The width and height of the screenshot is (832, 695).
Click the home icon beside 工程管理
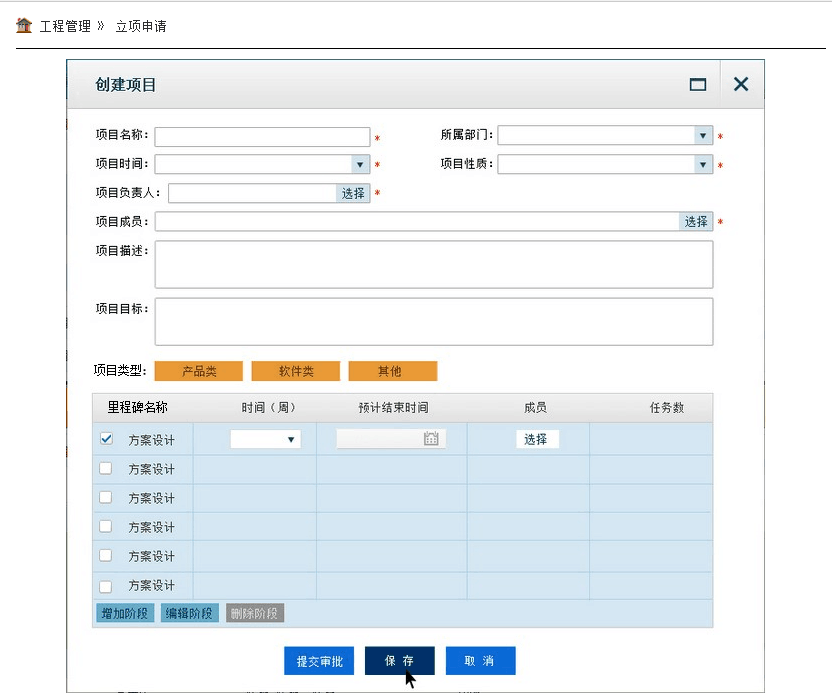pyautogui.click(x=24, y=25)
